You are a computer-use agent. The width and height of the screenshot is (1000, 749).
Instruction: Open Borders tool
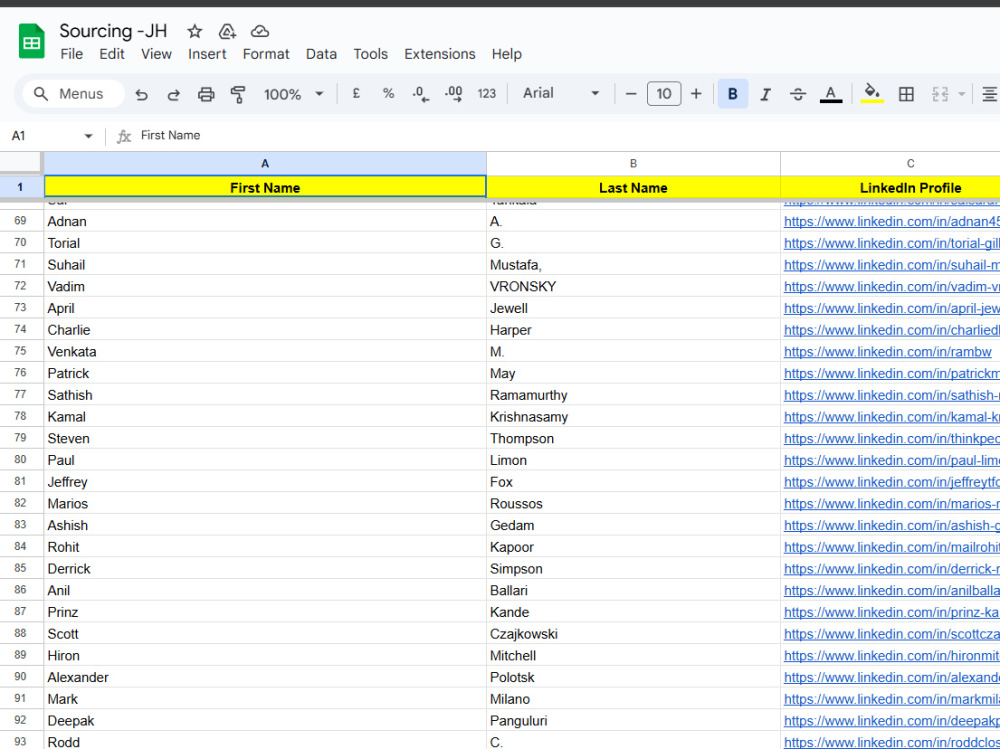pos(906,94)
